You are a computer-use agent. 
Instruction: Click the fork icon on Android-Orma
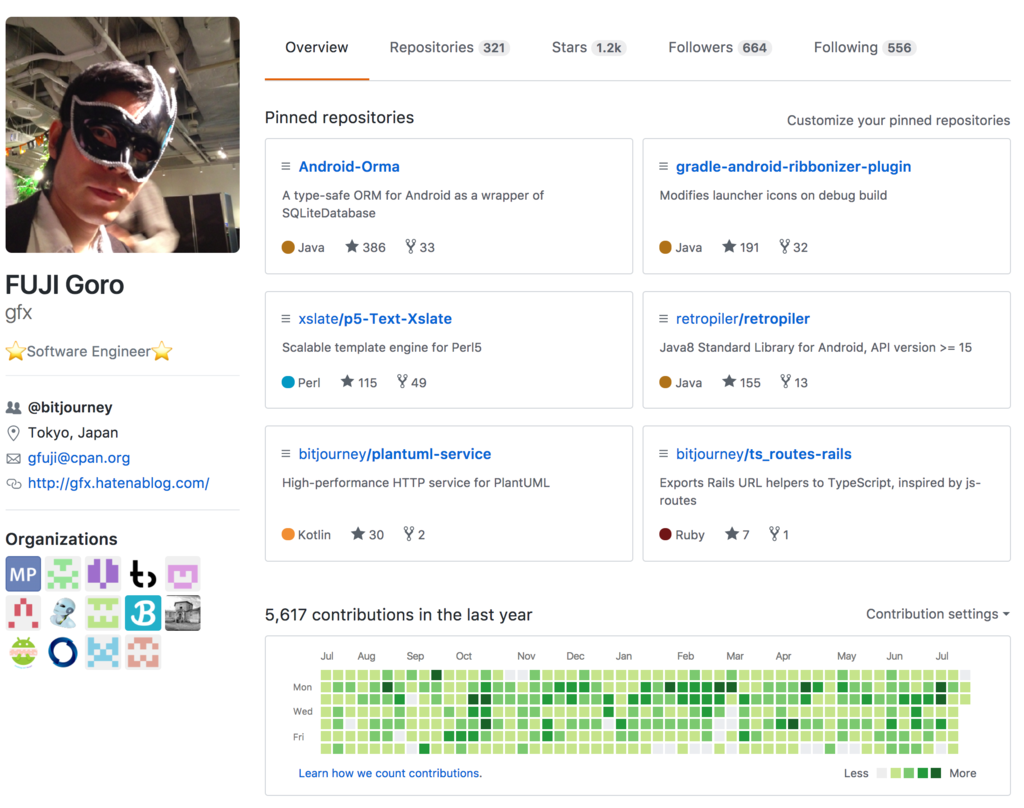(410, 246)
